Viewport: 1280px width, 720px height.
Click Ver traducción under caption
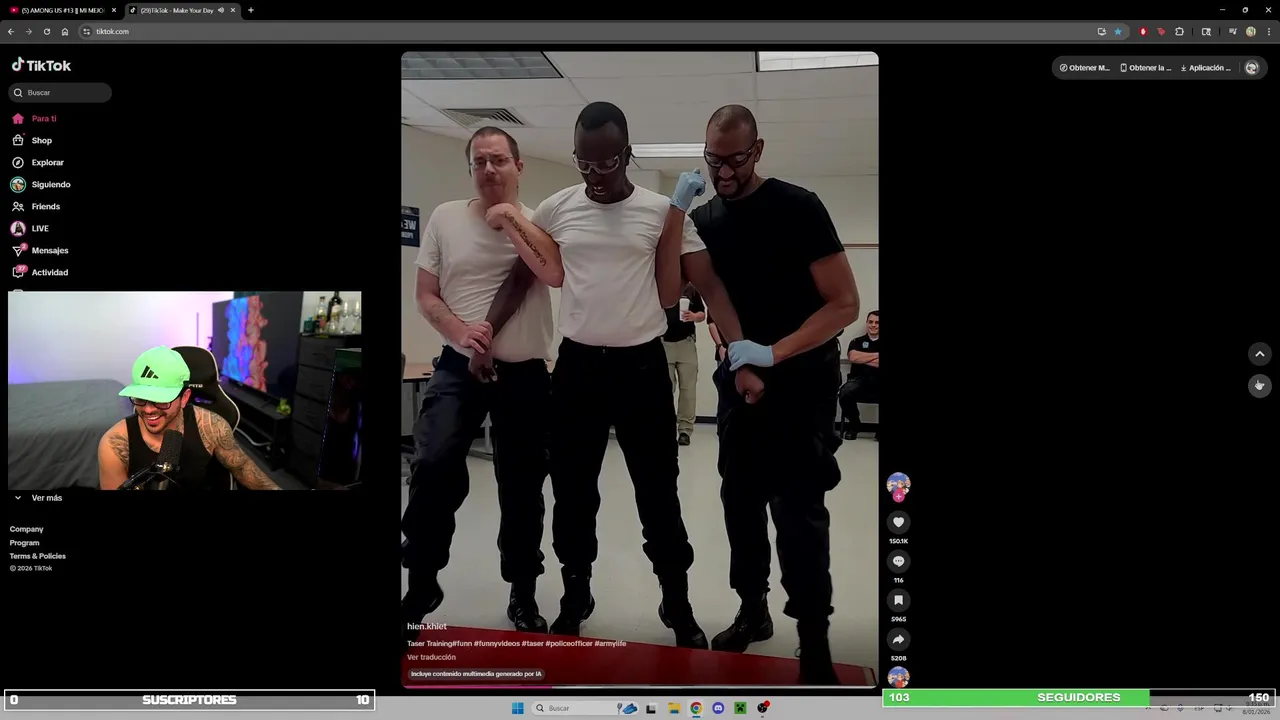coord(431,657)
